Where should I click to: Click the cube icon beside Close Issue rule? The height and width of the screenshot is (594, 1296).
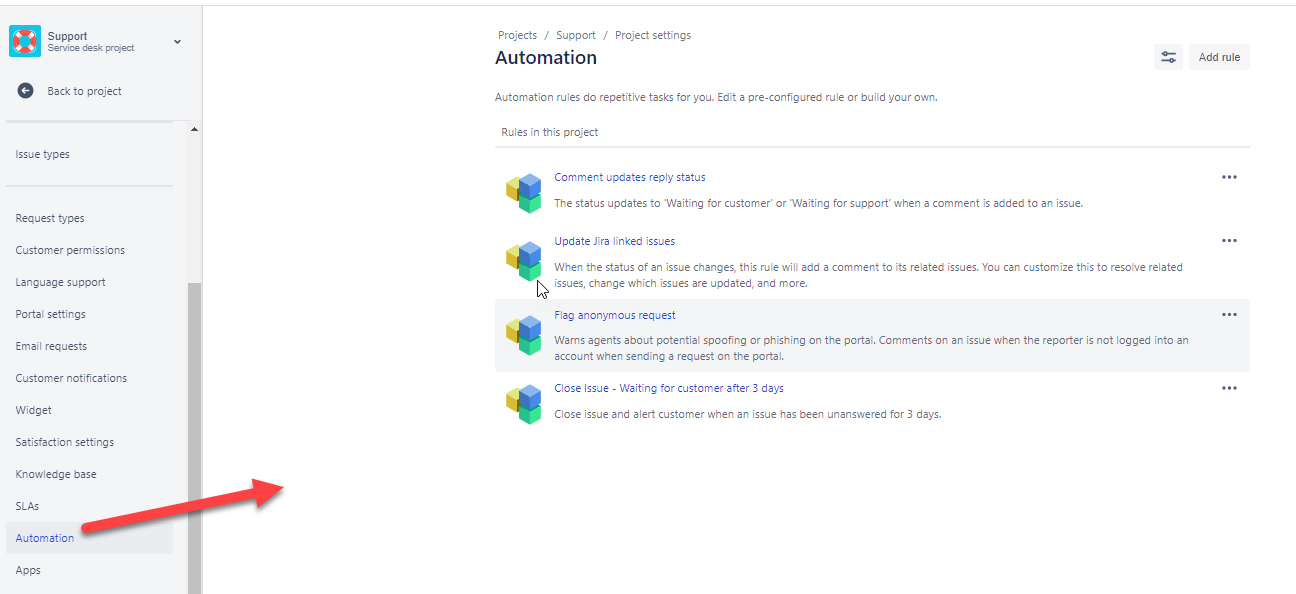(523, 404)
